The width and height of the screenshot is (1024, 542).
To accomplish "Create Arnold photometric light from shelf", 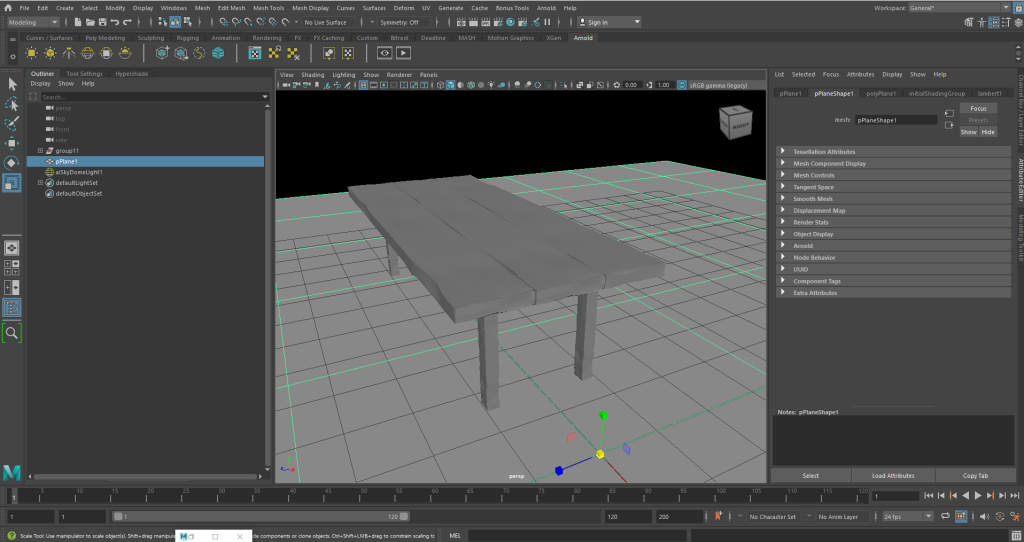I will [69, 54].
